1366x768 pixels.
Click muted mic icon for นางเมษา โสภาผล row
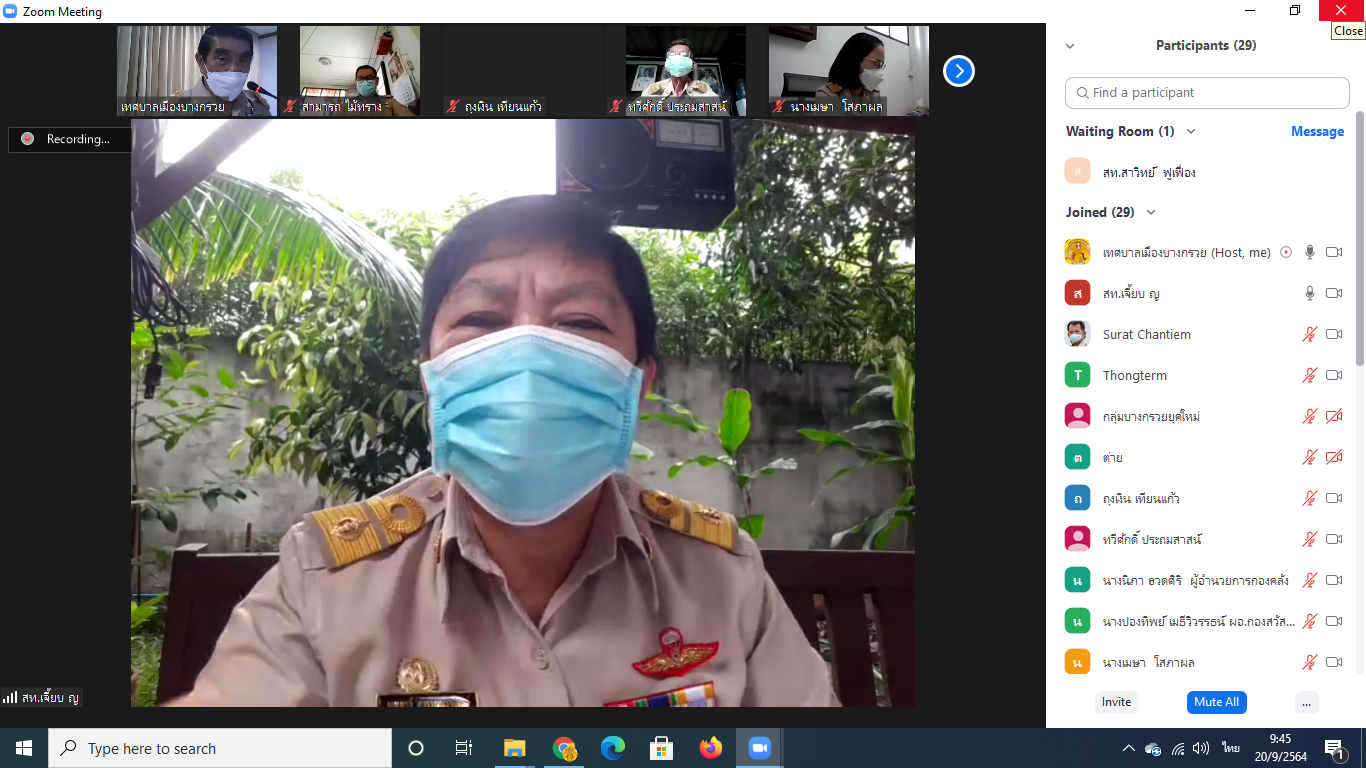click(1310, 663)
